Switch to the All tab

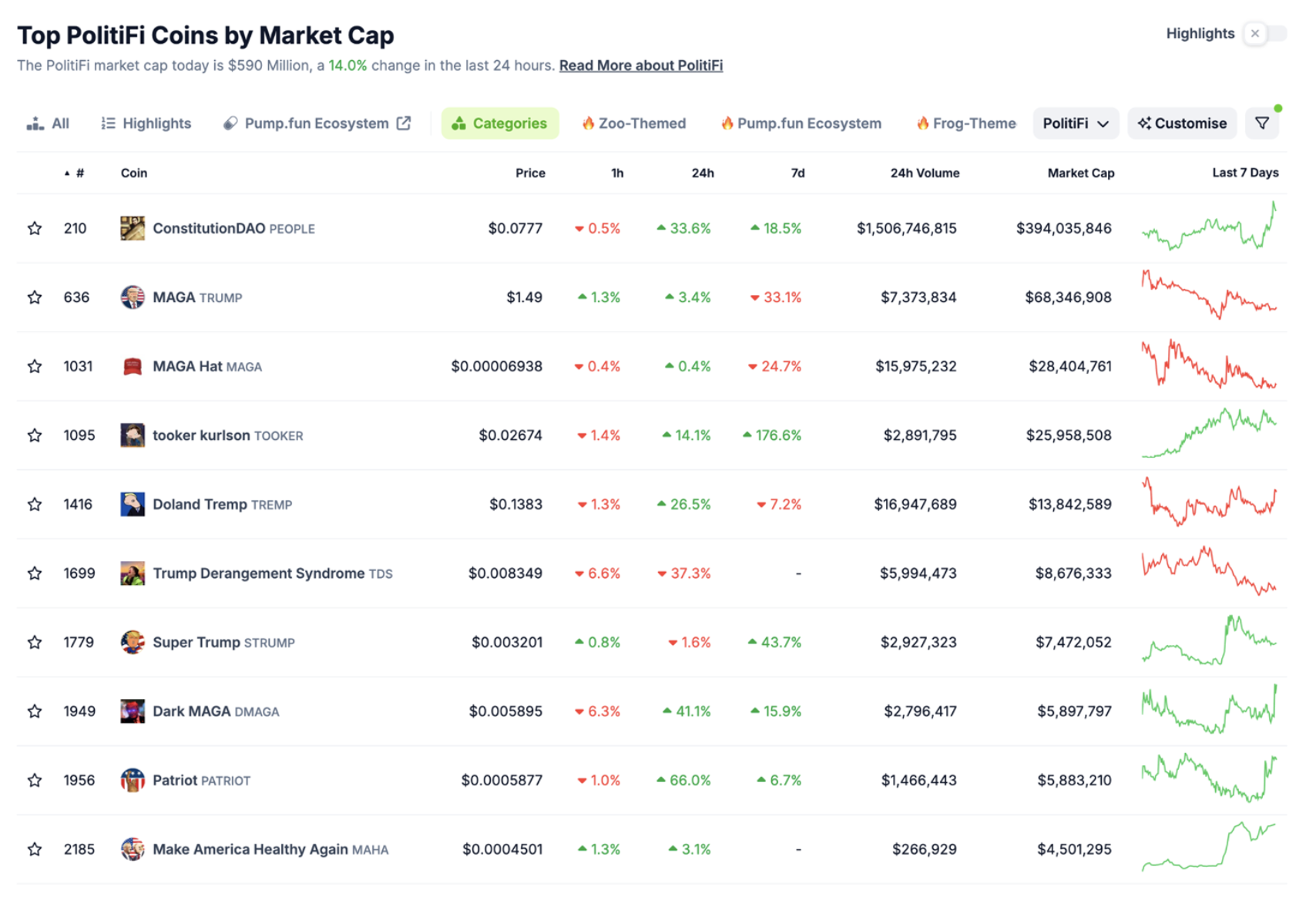[49, 123]
